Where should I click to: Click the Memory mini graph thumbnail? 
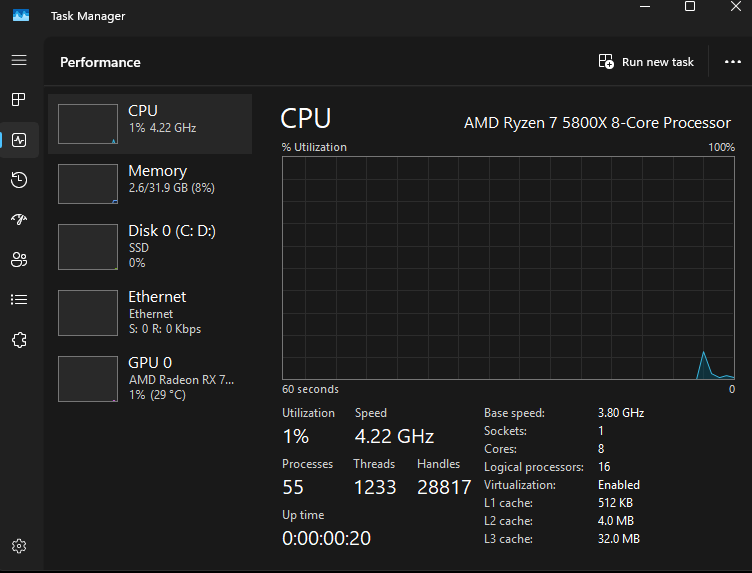[88, 184]
